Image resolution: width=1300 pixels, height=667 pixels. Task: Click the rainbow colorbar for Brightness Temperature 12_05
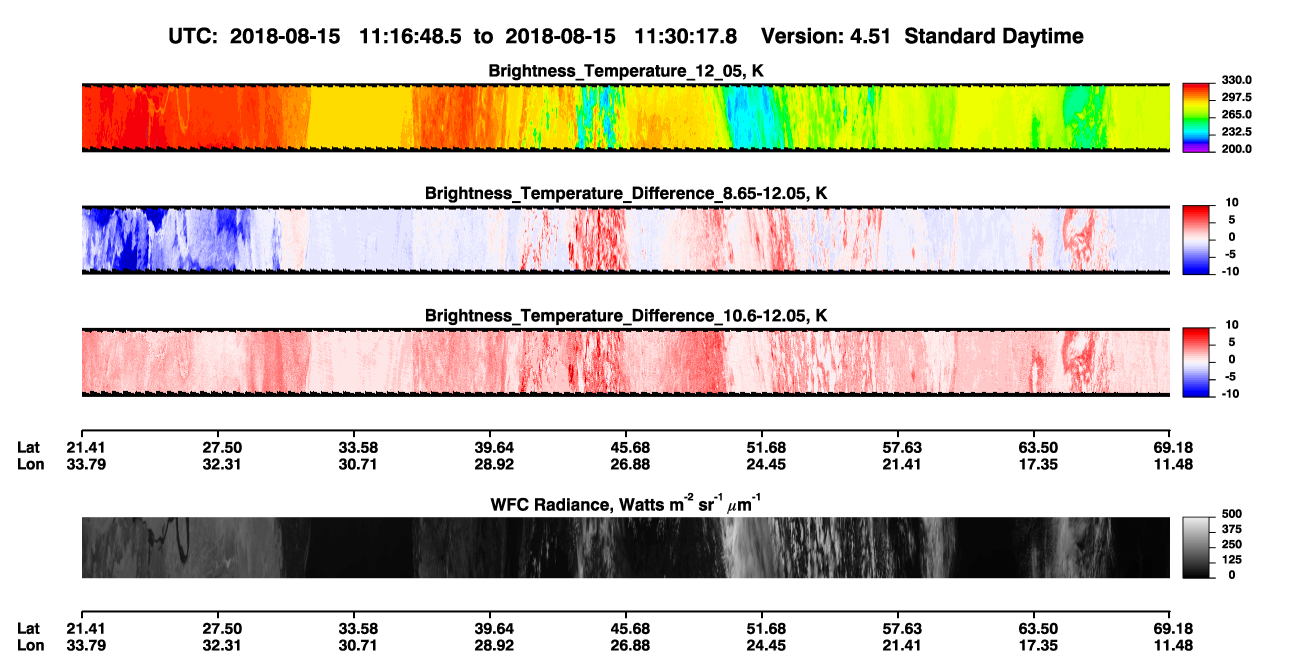click(1199, 118)
